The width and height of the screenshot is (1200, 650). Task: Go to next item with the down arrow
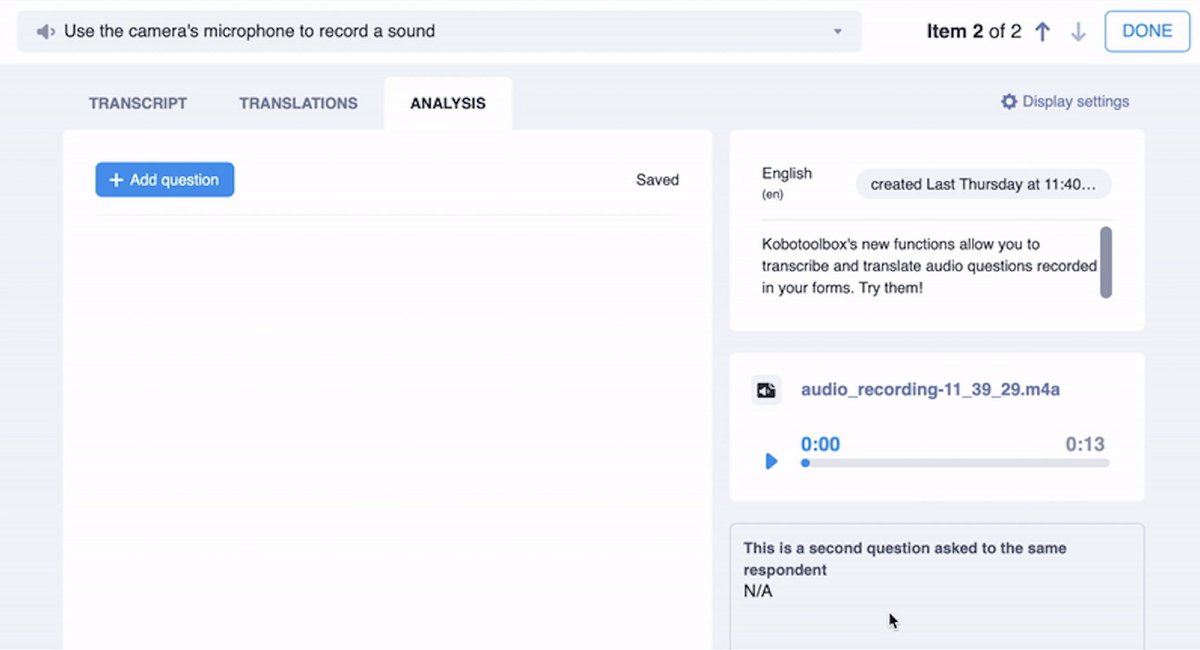pyautogui.click(x=1078, y=31)
